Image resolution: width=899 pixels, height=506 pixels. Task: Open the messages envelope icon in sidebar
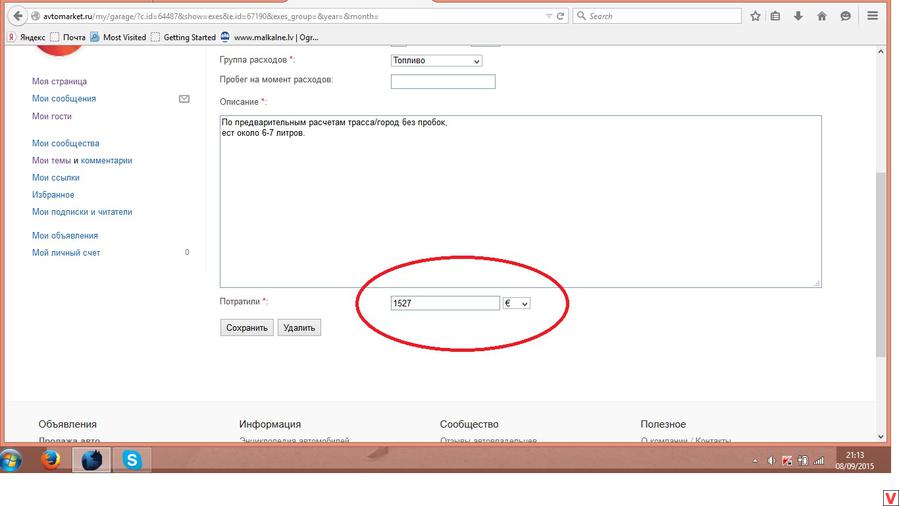click(184, 99)
